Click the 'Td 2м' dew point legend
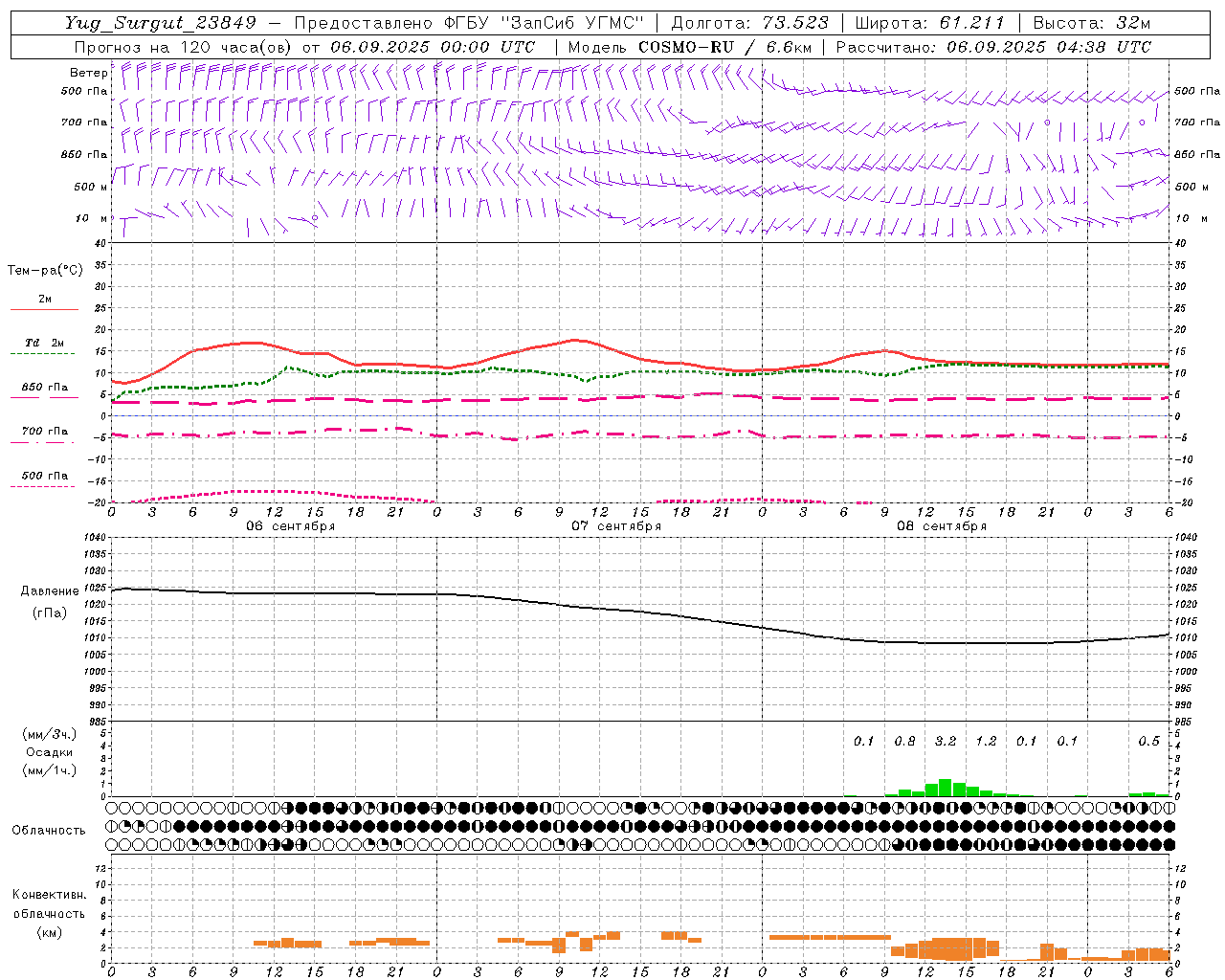Viewport: 1225px width, 980px height. [45, 343]
